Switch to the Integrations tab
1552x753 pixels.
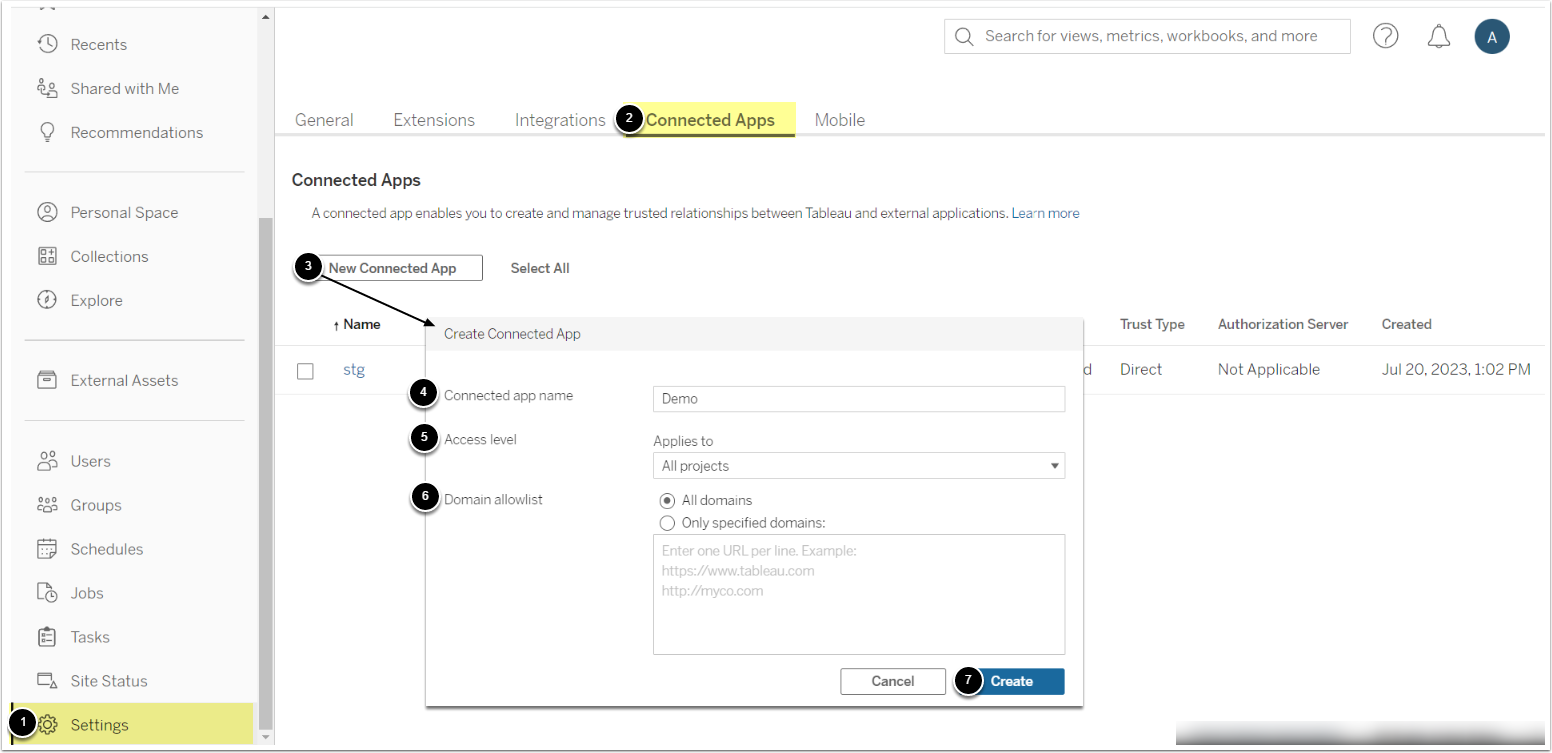point(560,120)
